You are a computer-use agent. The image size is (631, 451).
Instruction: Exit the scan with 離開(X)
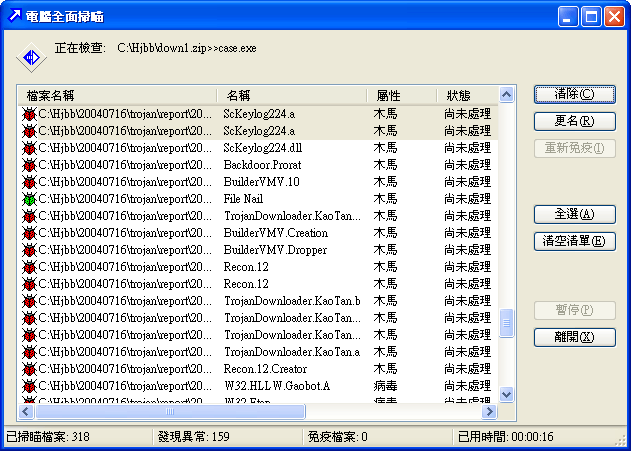(574, 337)
